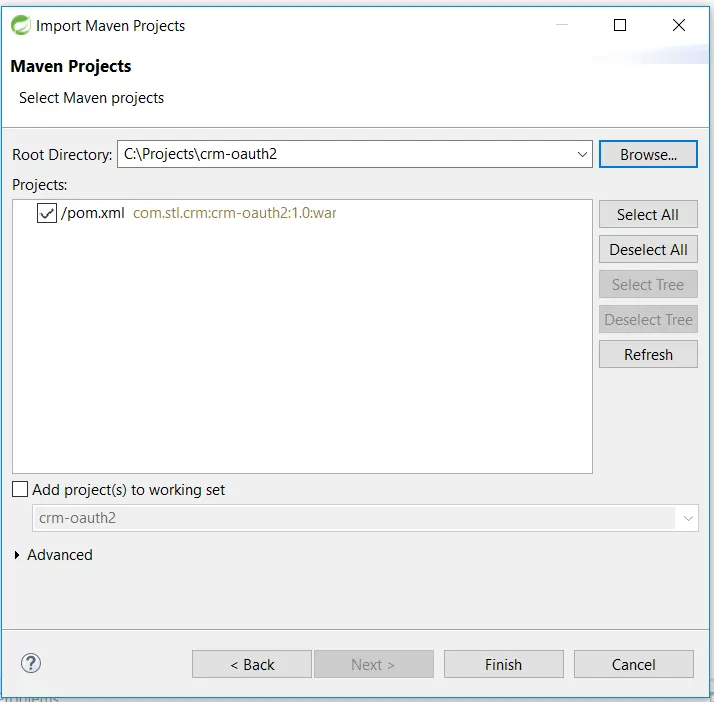Image resolution: width=714 pixels, height=702 pixels.
Task: Open the working set crm-oauth2 dropdown
Action: 688,518
